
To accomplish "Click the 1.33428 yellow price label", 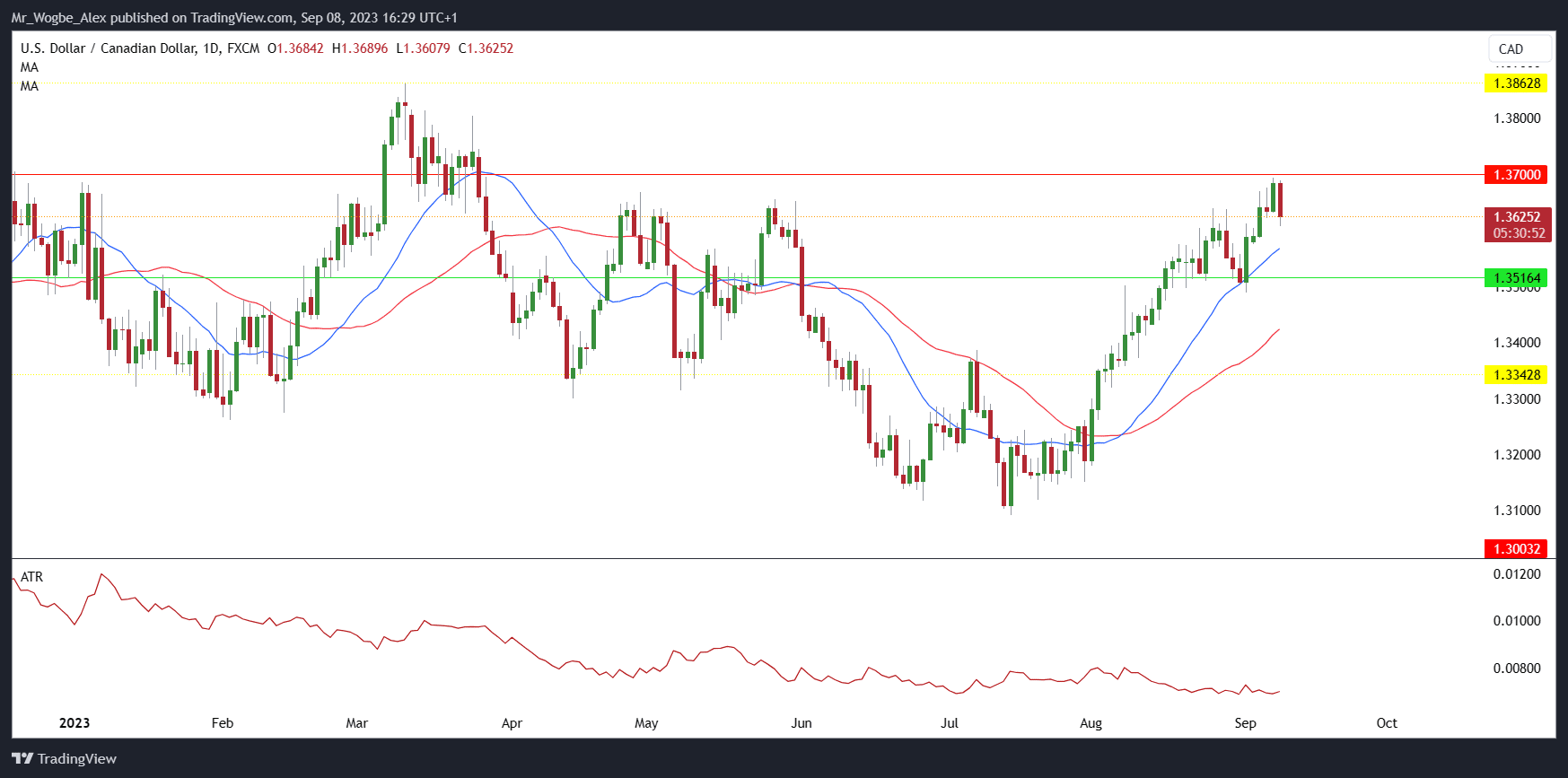I will pyautogui.click(x=1517, y=375).
